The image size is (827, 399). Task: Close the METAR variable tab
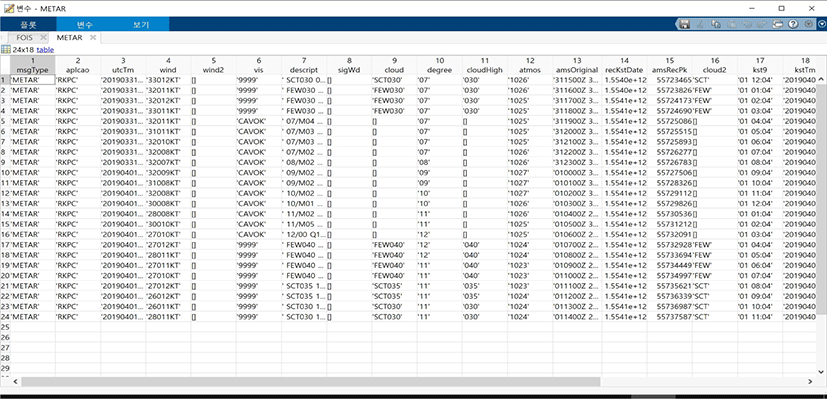93,37
